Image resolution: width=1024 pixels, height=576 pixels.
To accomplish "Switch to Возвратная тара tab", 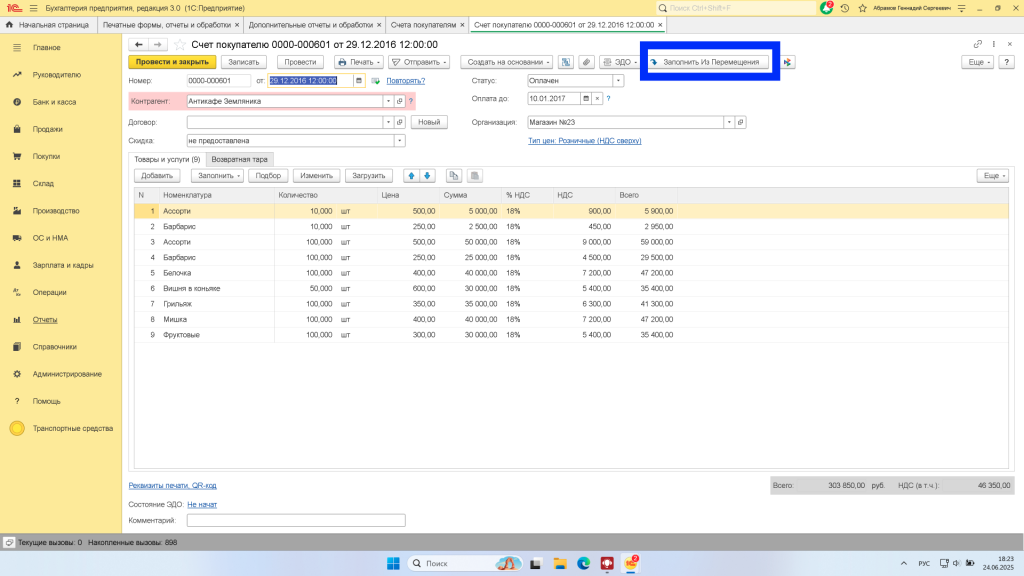I will tap(239, 159).
